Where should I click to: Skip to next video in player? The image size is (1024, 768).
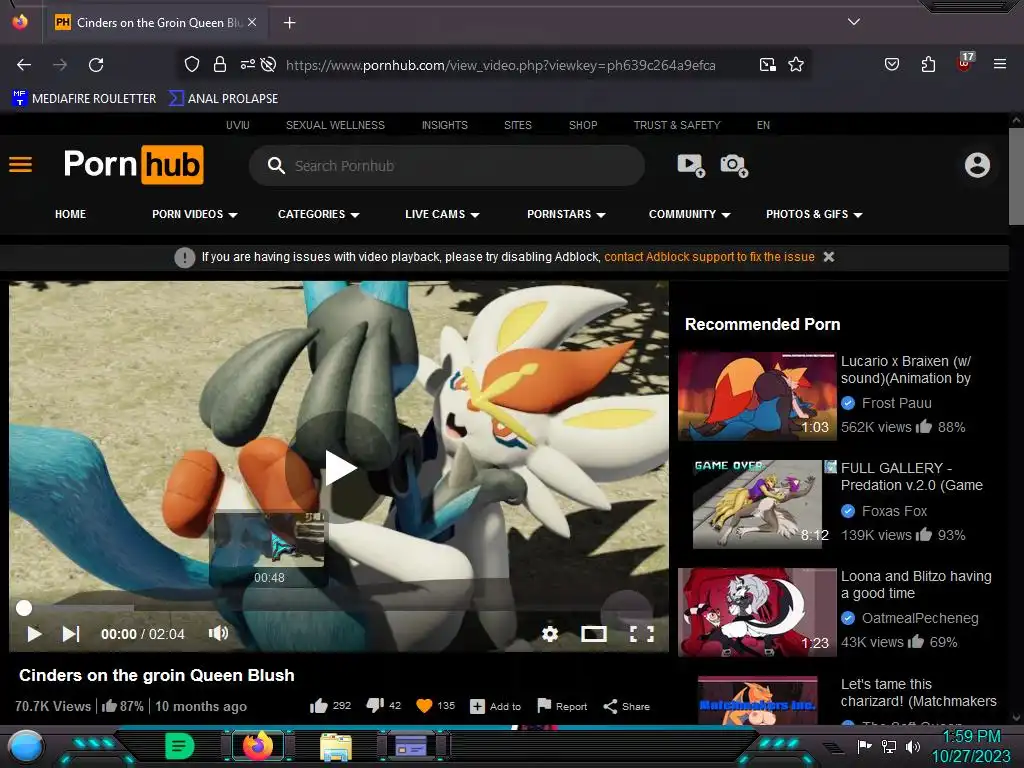pos(71,633)
